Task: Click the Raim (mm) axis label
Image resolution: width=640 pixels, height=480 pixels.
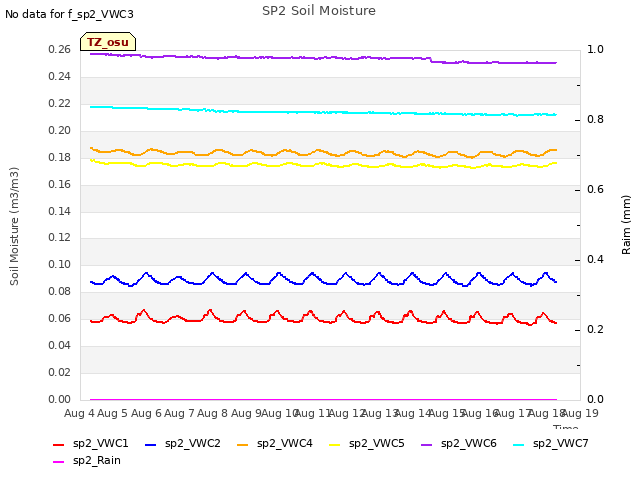Action: (x=626, y=224)
